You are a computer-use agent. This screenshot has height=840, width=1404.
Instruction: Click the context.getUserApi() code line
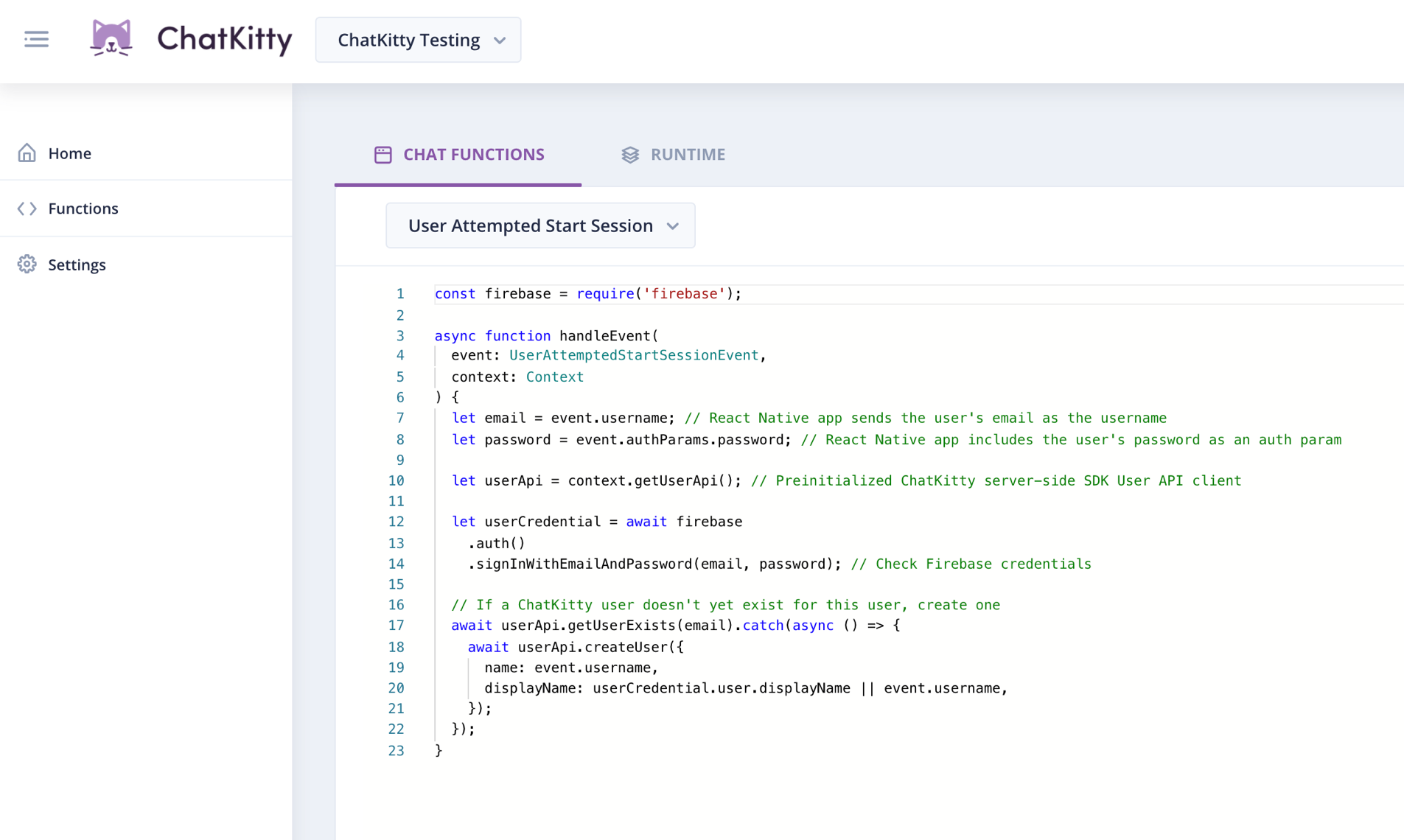point(846,481)
